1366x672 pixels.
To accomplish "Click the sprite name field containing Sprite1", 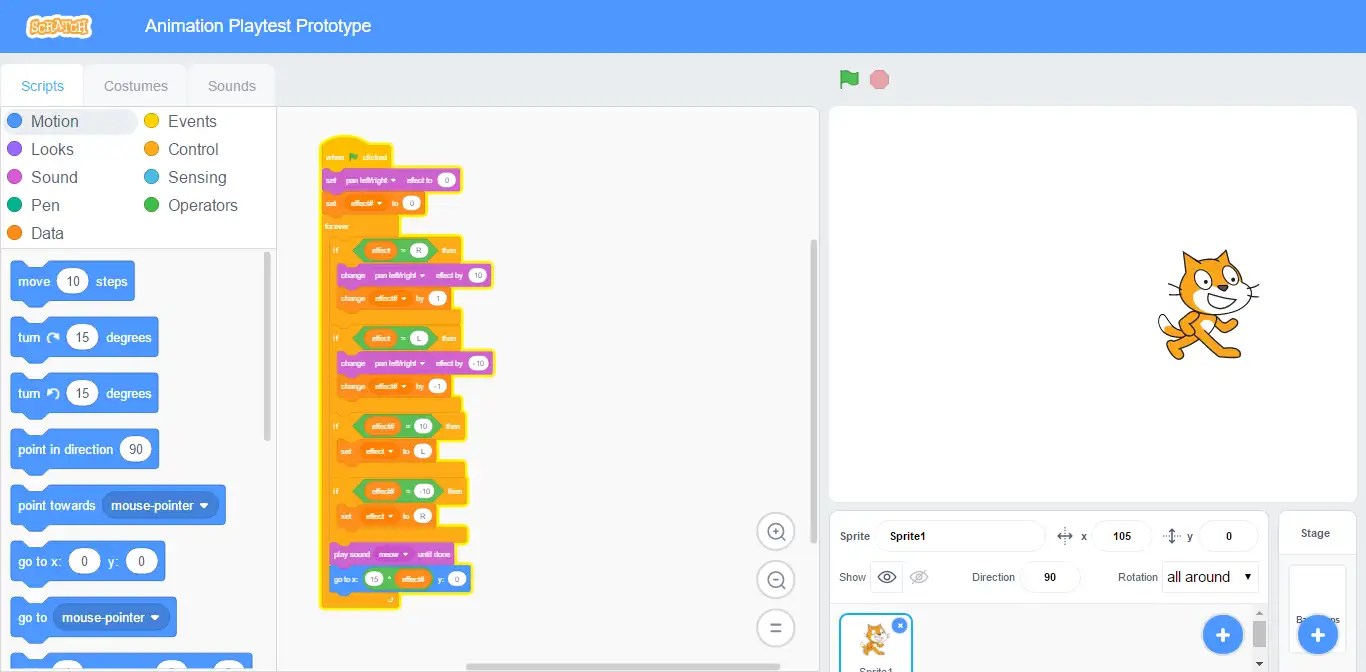I will tap(959, 536).
